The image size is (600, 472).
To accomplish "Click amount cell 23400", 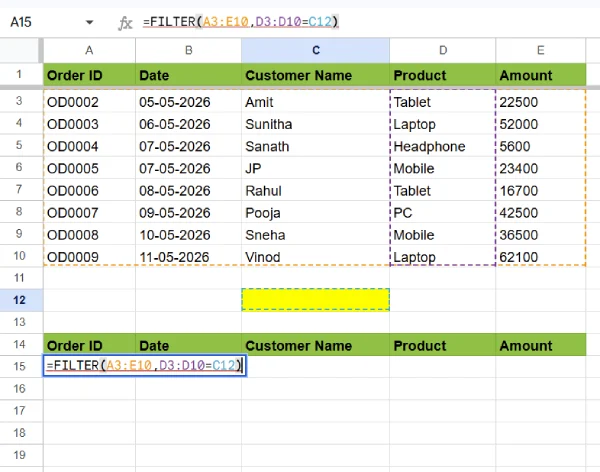I will [540, 168].
